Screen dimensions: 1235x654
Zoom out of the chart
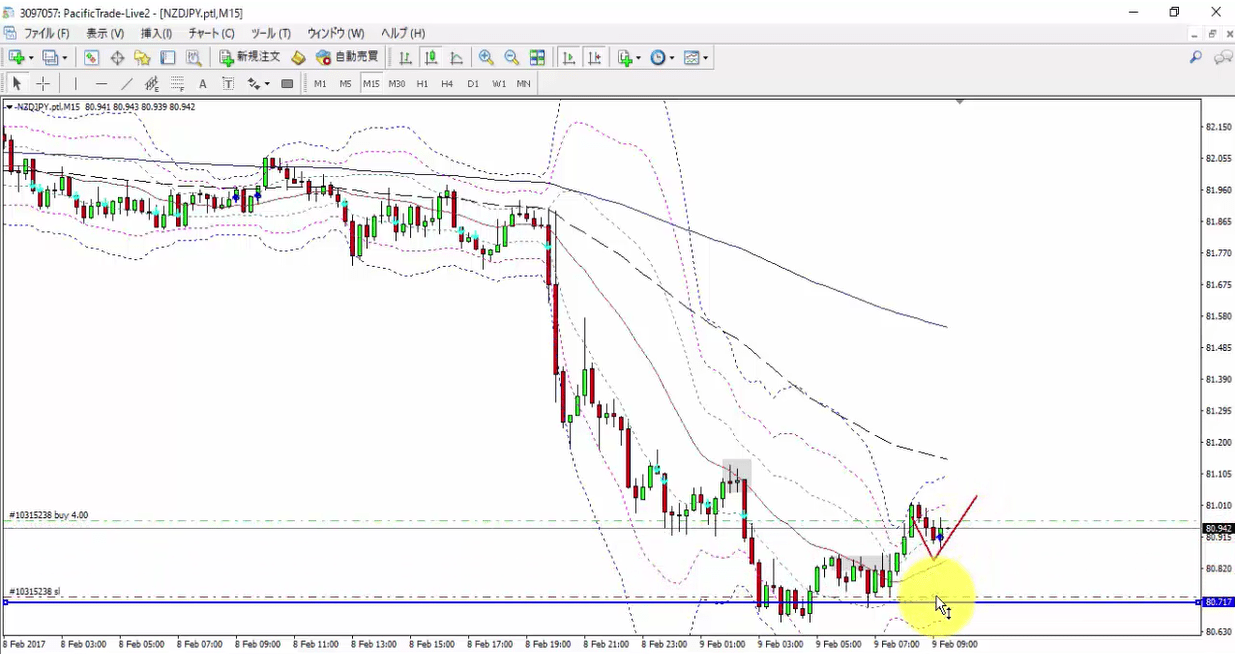click(512, 58)
